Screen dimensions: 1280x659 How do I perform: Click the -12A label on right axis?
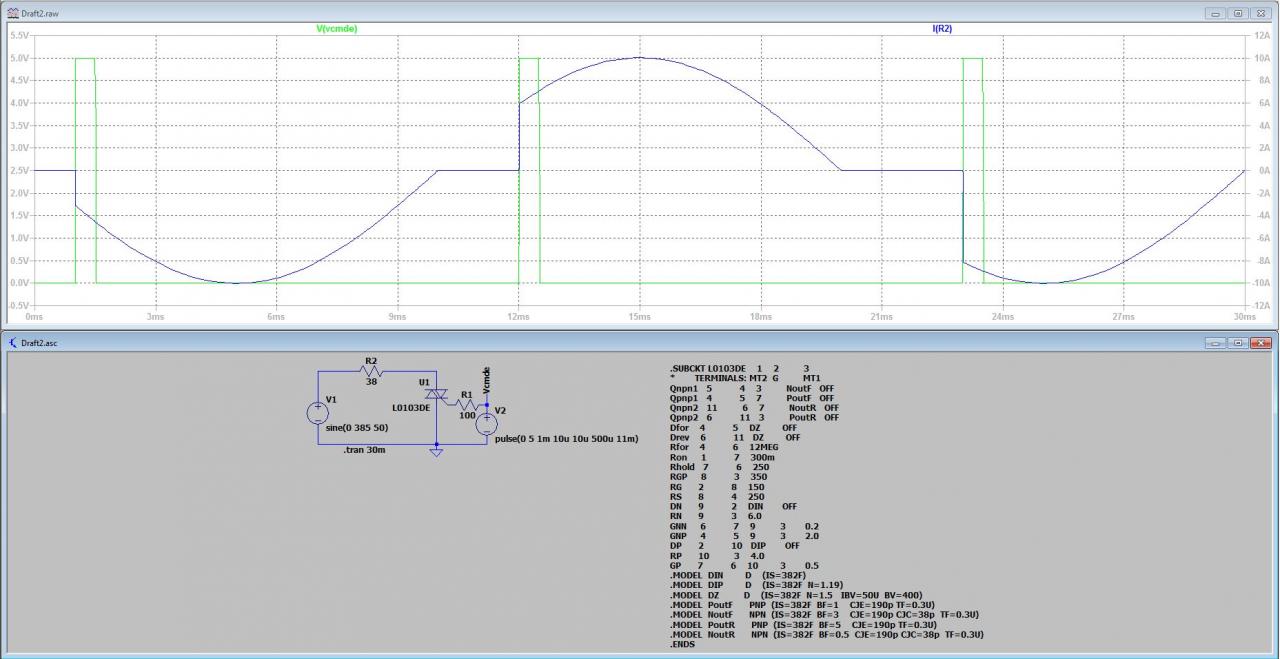[1259, 304]
